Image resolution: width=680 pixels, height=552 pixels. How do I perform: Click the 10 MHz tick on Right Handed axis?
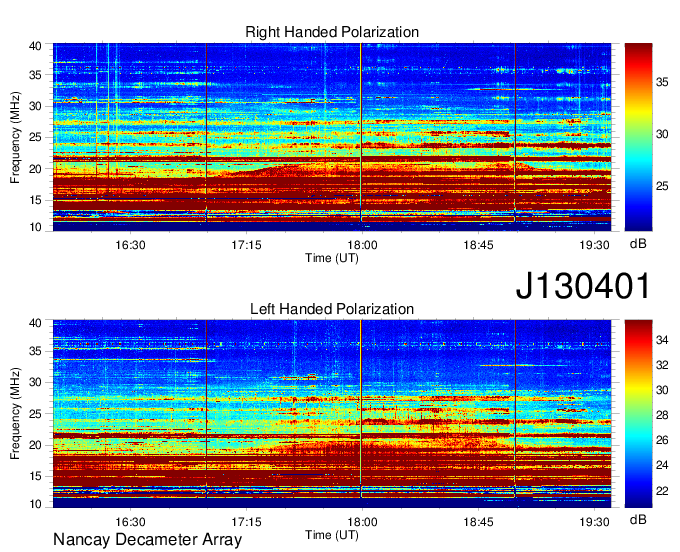(35, 227)
